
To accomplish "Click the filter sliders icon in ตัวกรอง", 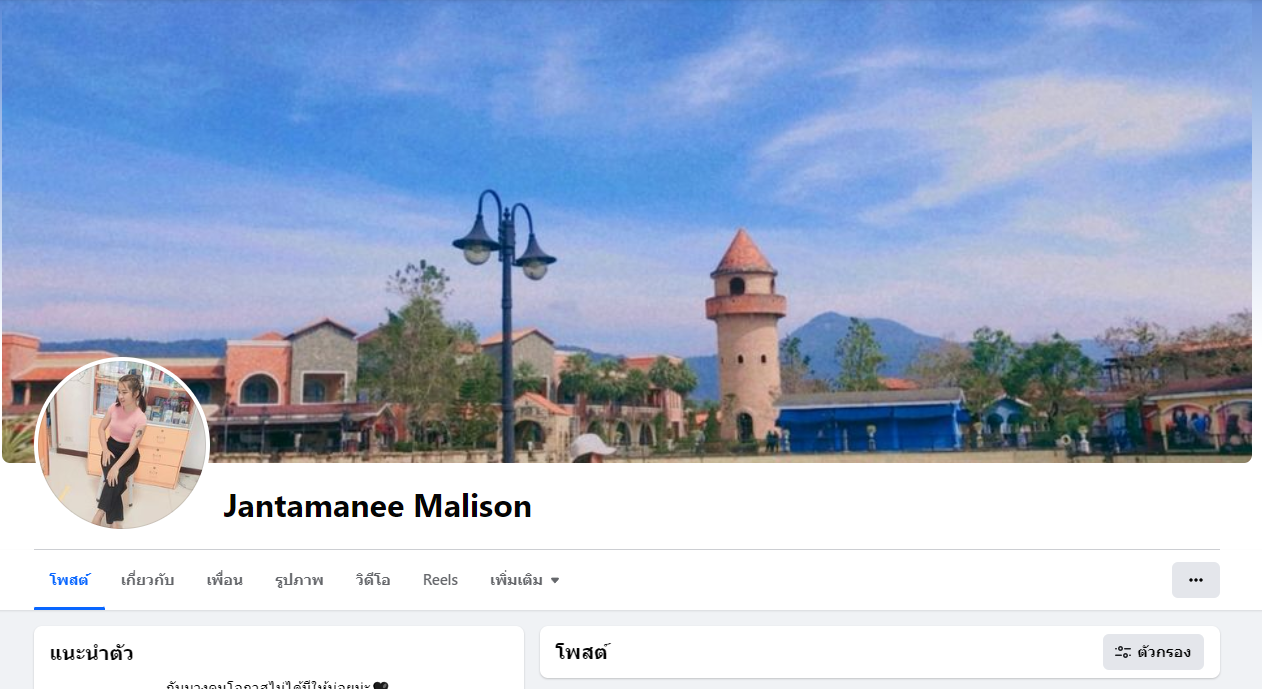I will (x=1122, y=652).
